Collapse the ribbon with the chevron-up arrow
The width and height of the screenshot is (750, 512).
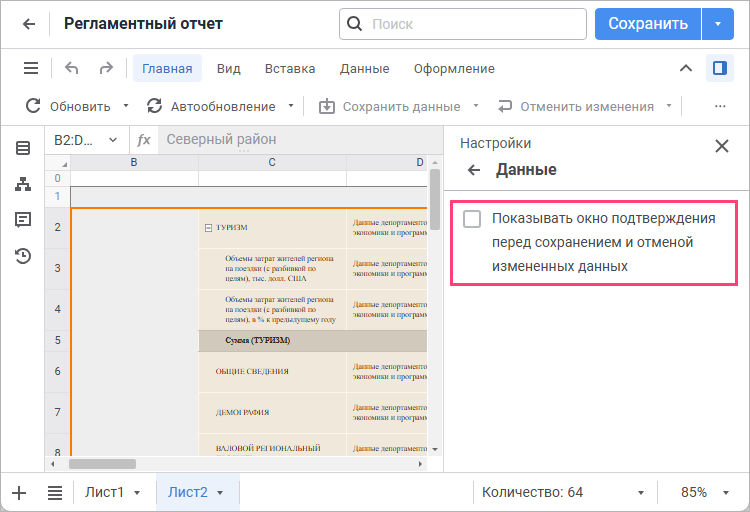coord(685,69)
